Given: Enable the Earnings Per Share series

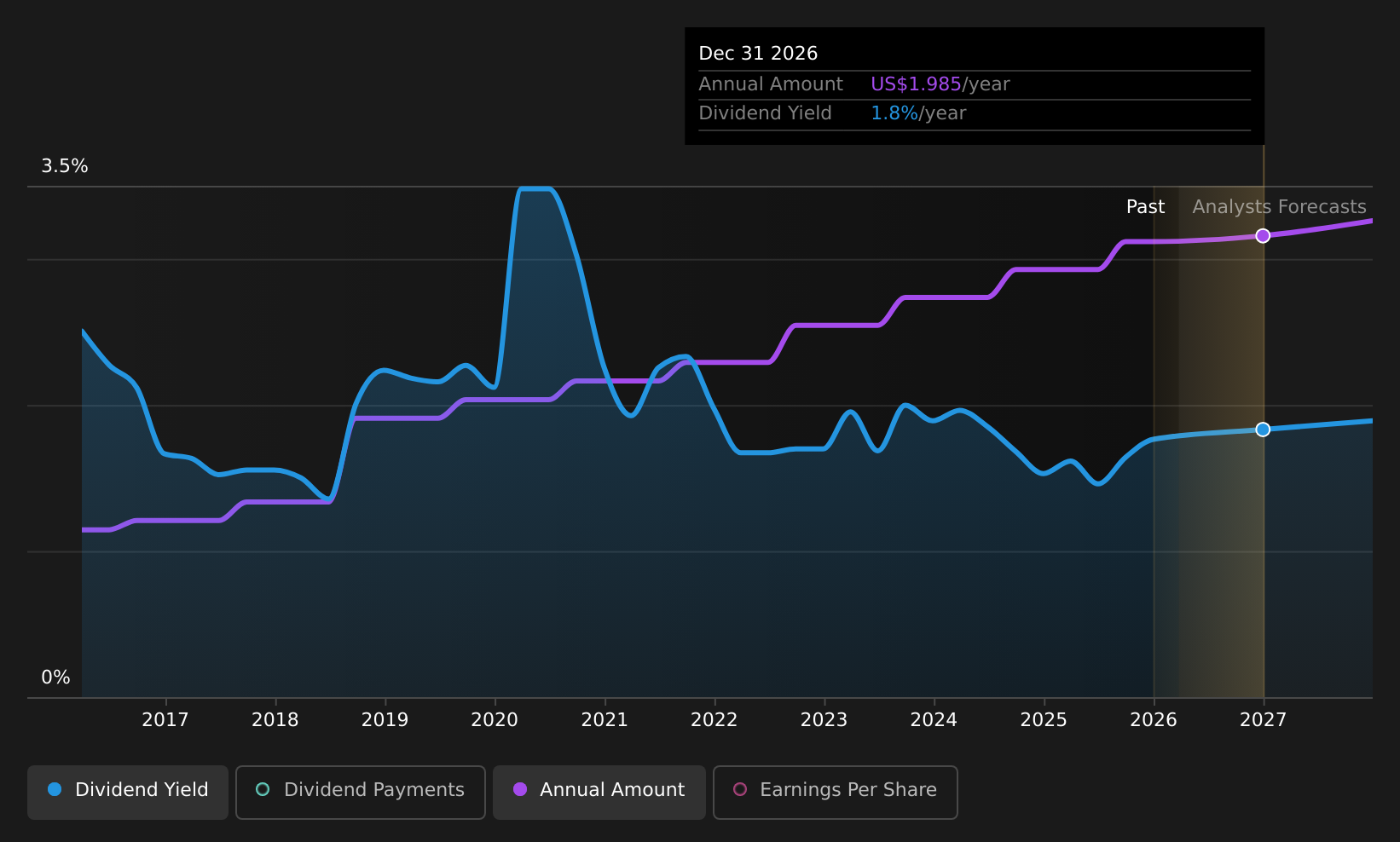Looking at the screenshot, I should (x=835, y=790).
